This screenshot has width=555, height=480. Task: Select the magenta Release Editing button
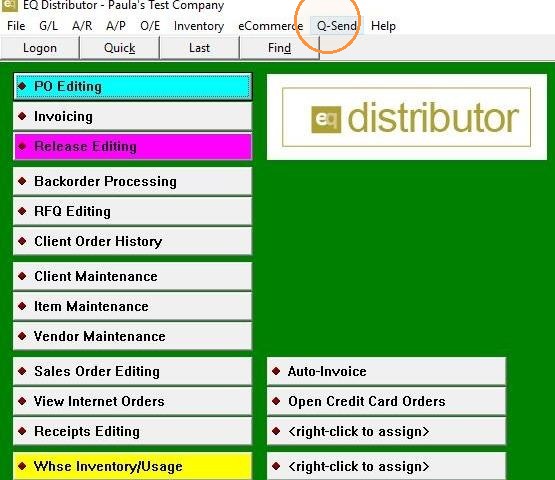[x=133, y=146]
